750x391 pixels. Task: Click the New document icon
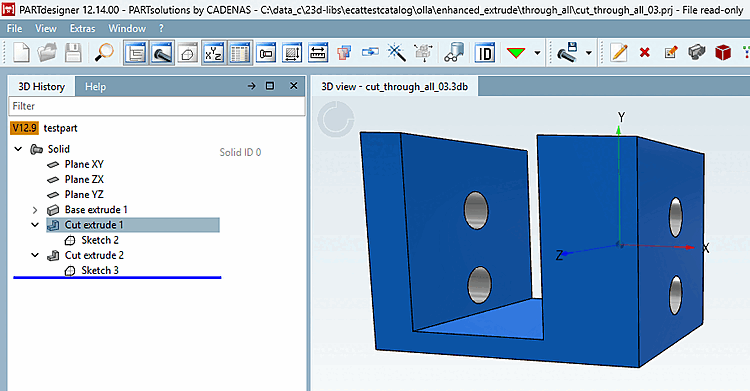click(x=21, y=53)
